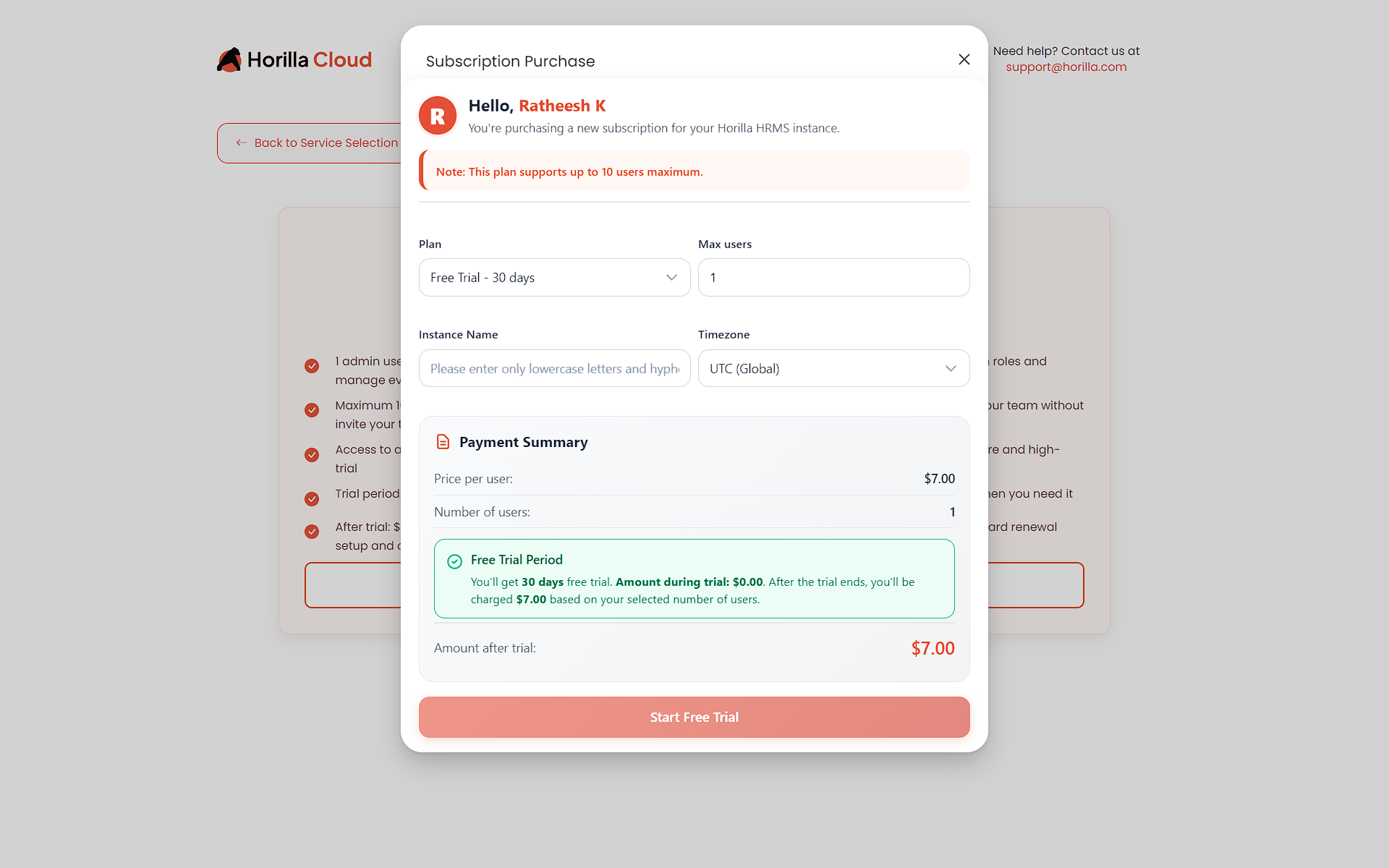Click the check icon beside the After trial feature
Image resolution: width=1389 pixels, height=868 pixels.
tap(312, 532)
